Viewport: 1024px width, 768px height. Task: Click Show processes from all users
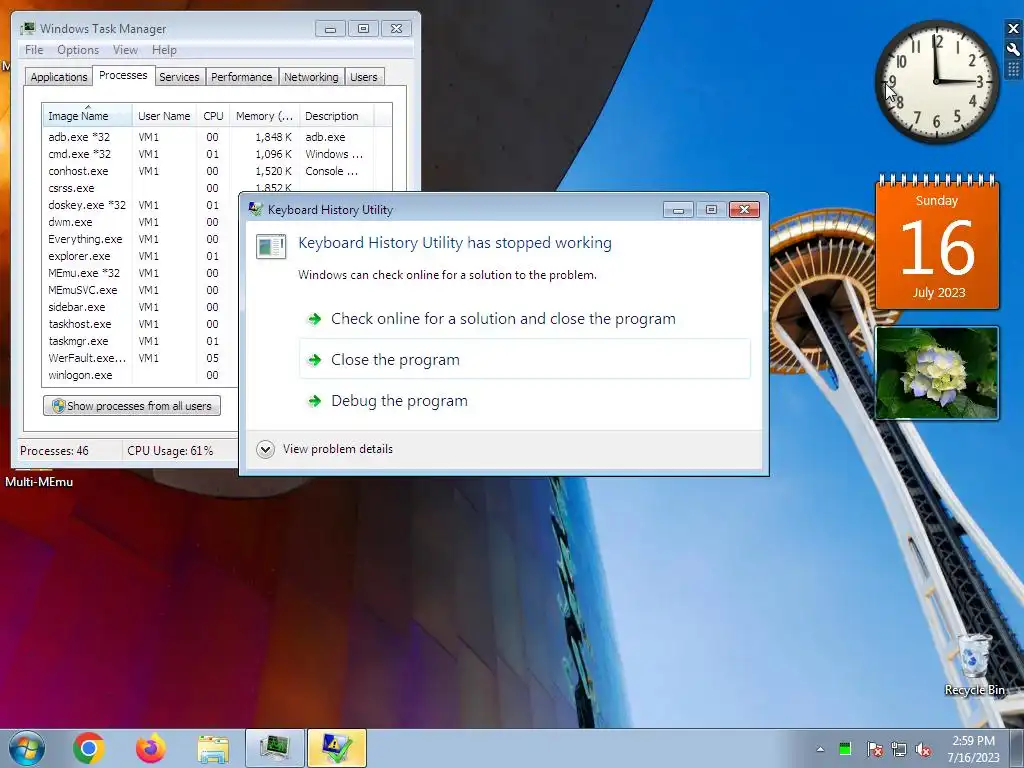[x=132, y=406]
